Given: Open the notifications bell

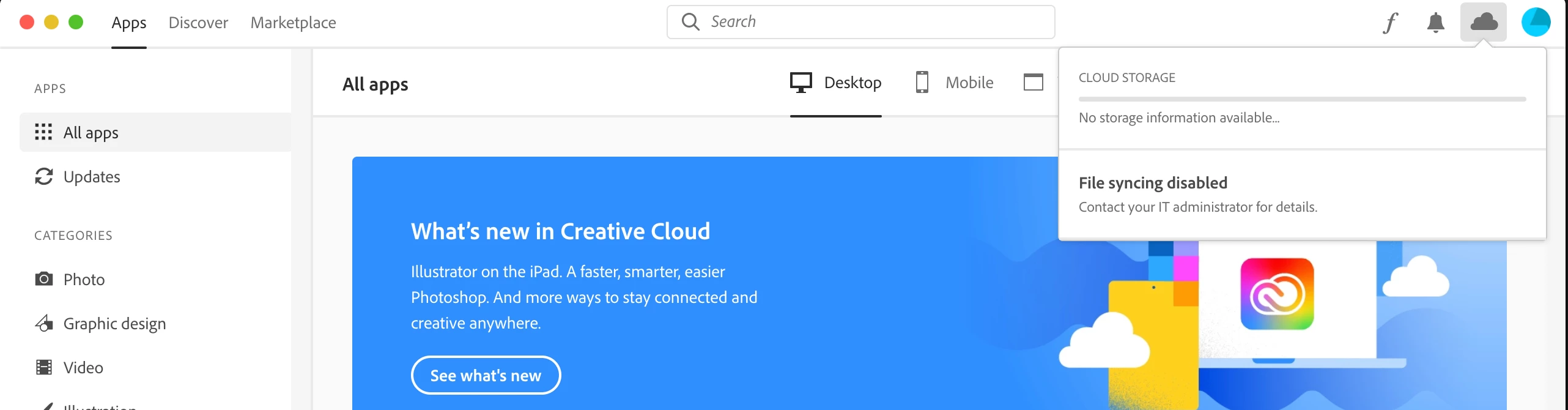Looking at the screenshot, I should pos(1436,23).
